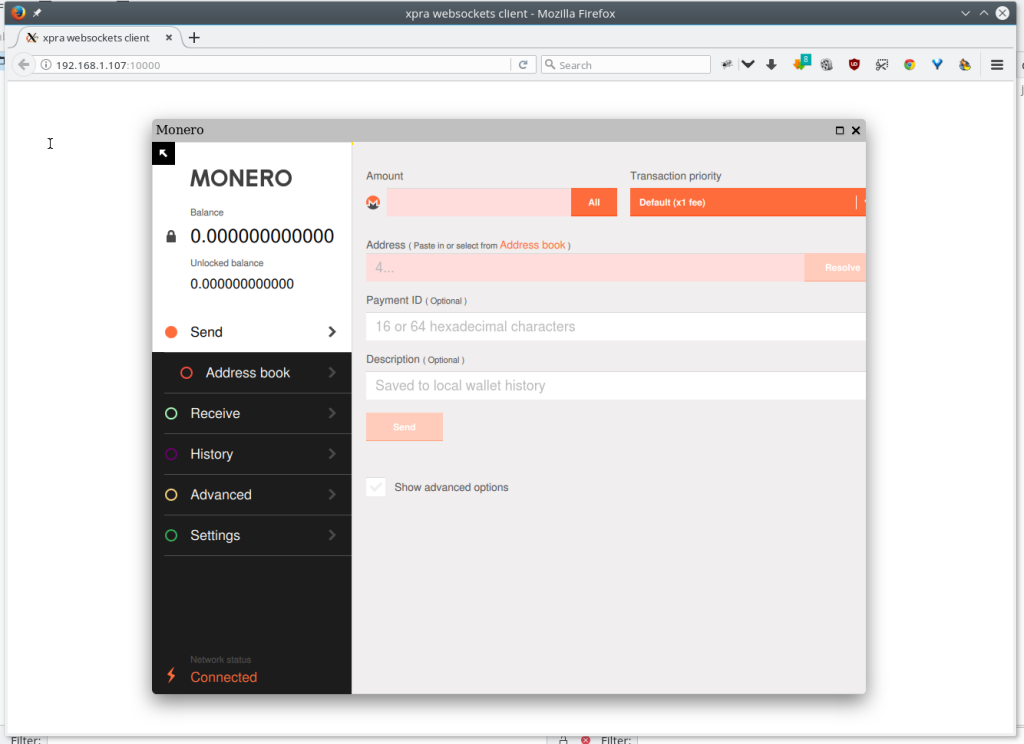Click the Unlocked balance value
Screen dimensions: 1024x744
pyautogui.click(x=242, y=283)
